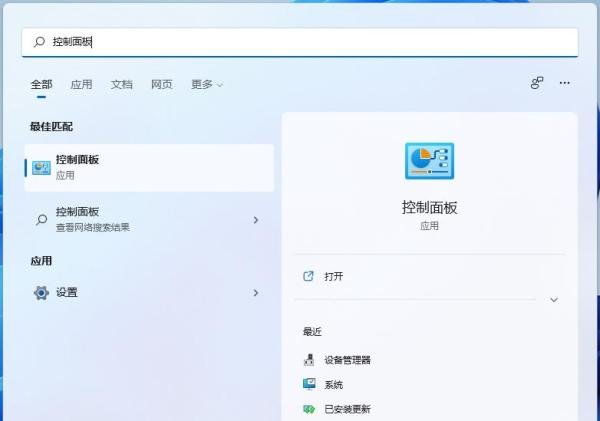
Task: Expand the web search result chevron
Action: (x=256, y=220)
